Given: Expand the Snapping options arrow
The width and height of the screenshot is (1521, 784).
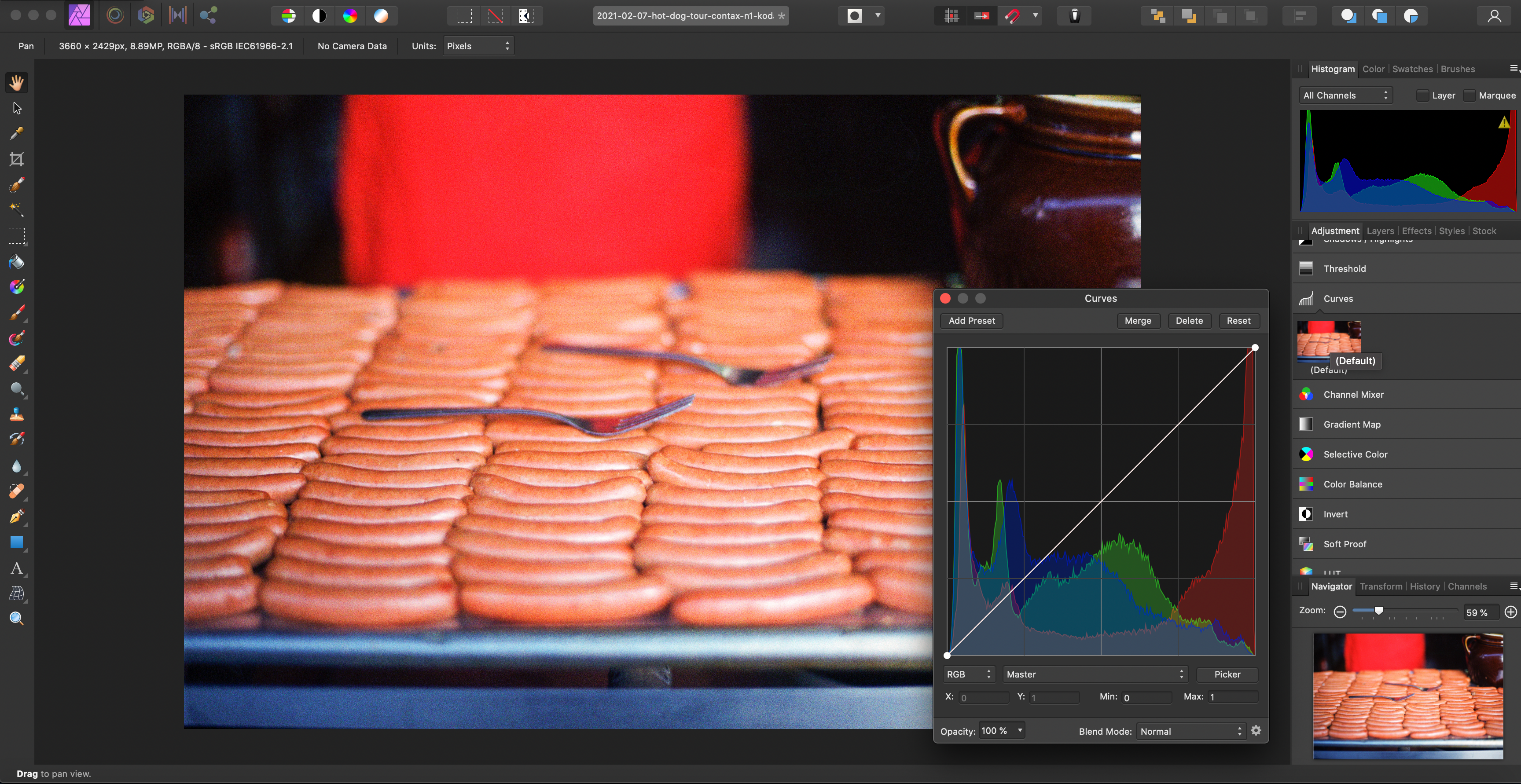Looking at the screenshot, I should (1036, 16).
